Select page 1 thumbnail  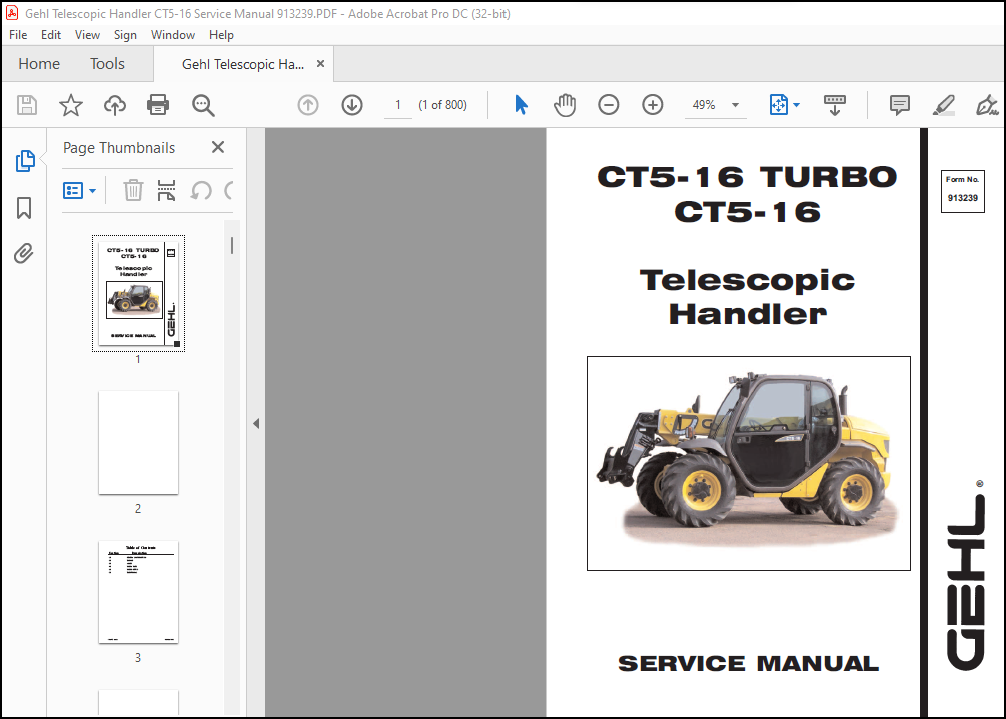pos(139,293)
